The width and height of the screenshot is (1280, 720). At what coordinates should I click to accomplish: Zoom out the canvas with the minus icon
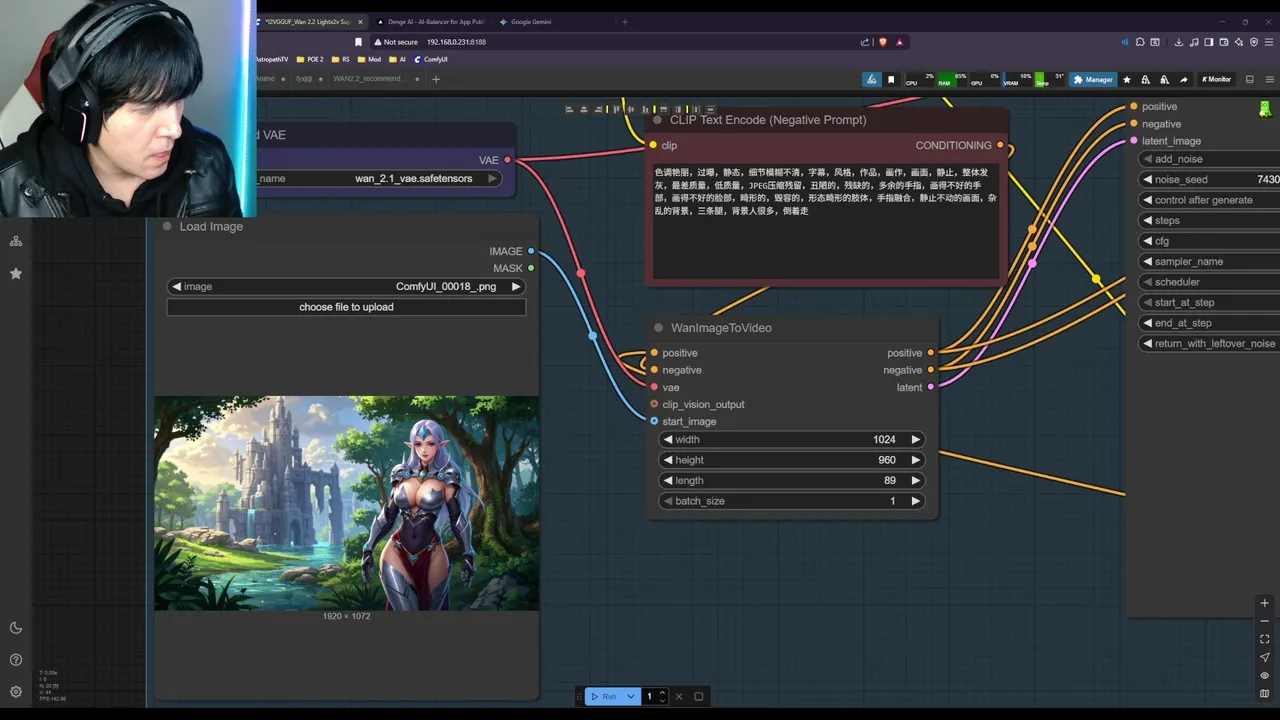pos(1264,621)
